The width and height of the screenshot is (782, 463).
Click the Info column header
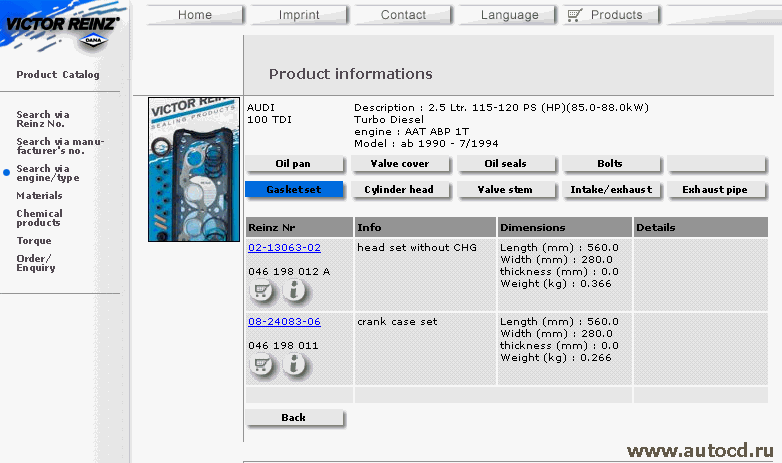pyautogui.click(x=425, y=227)
